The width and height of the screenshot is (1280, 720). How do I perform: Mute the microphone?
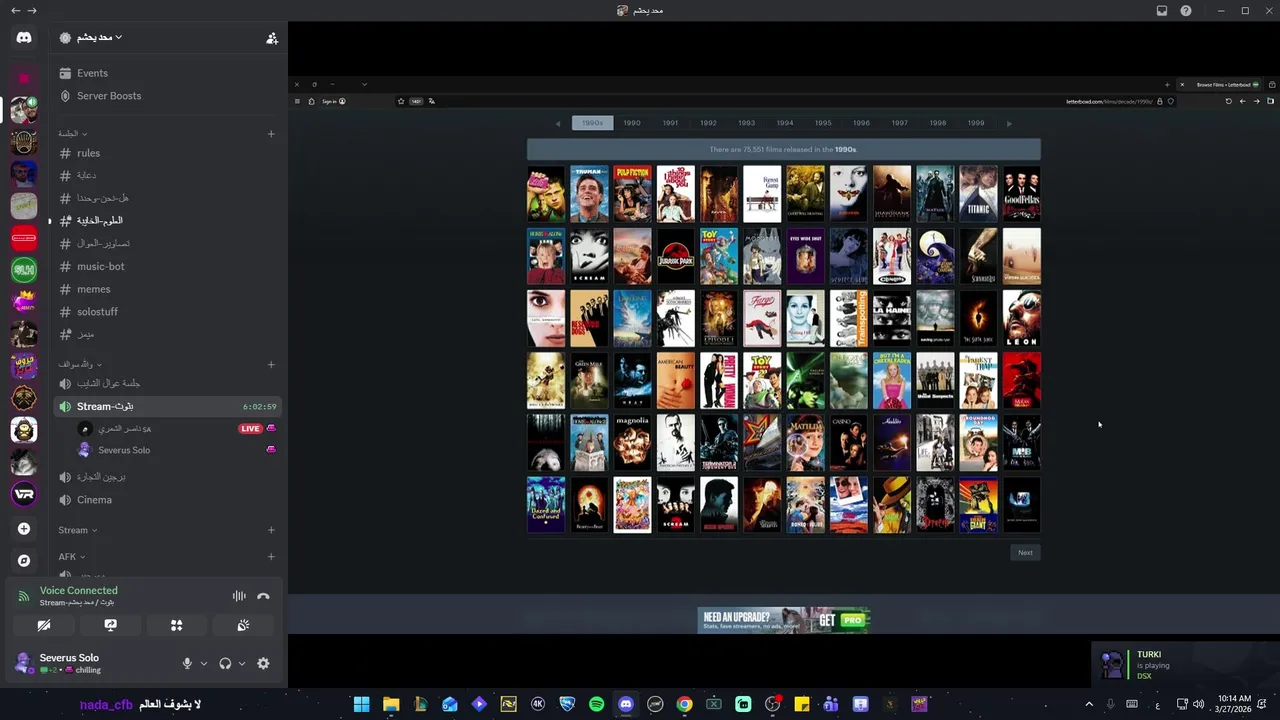pyautogui.click(x=187, y=664)
